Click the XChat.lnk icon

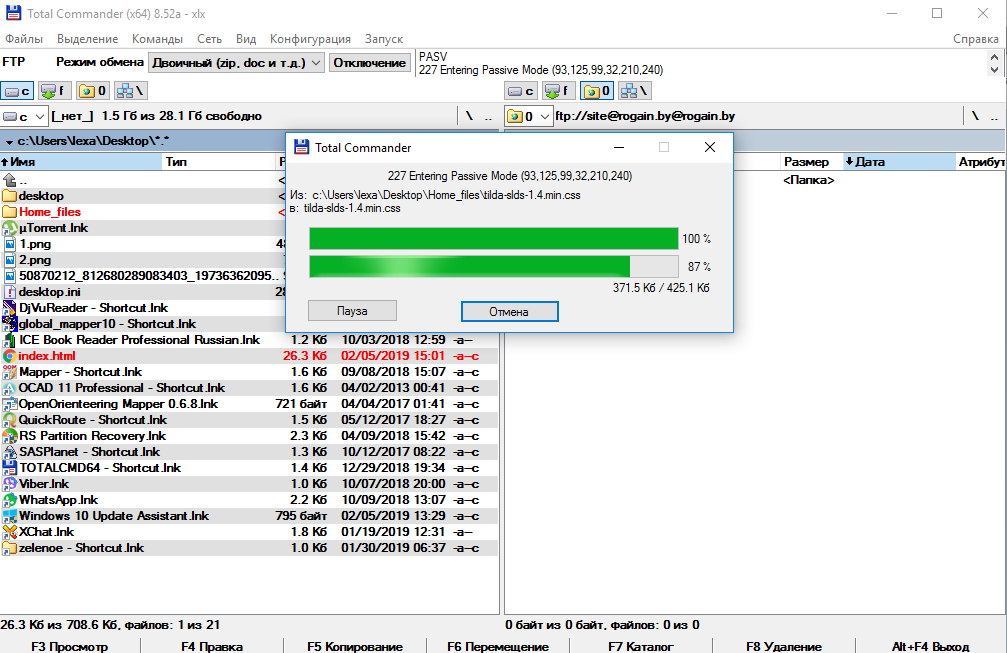(x=10, y=532)
